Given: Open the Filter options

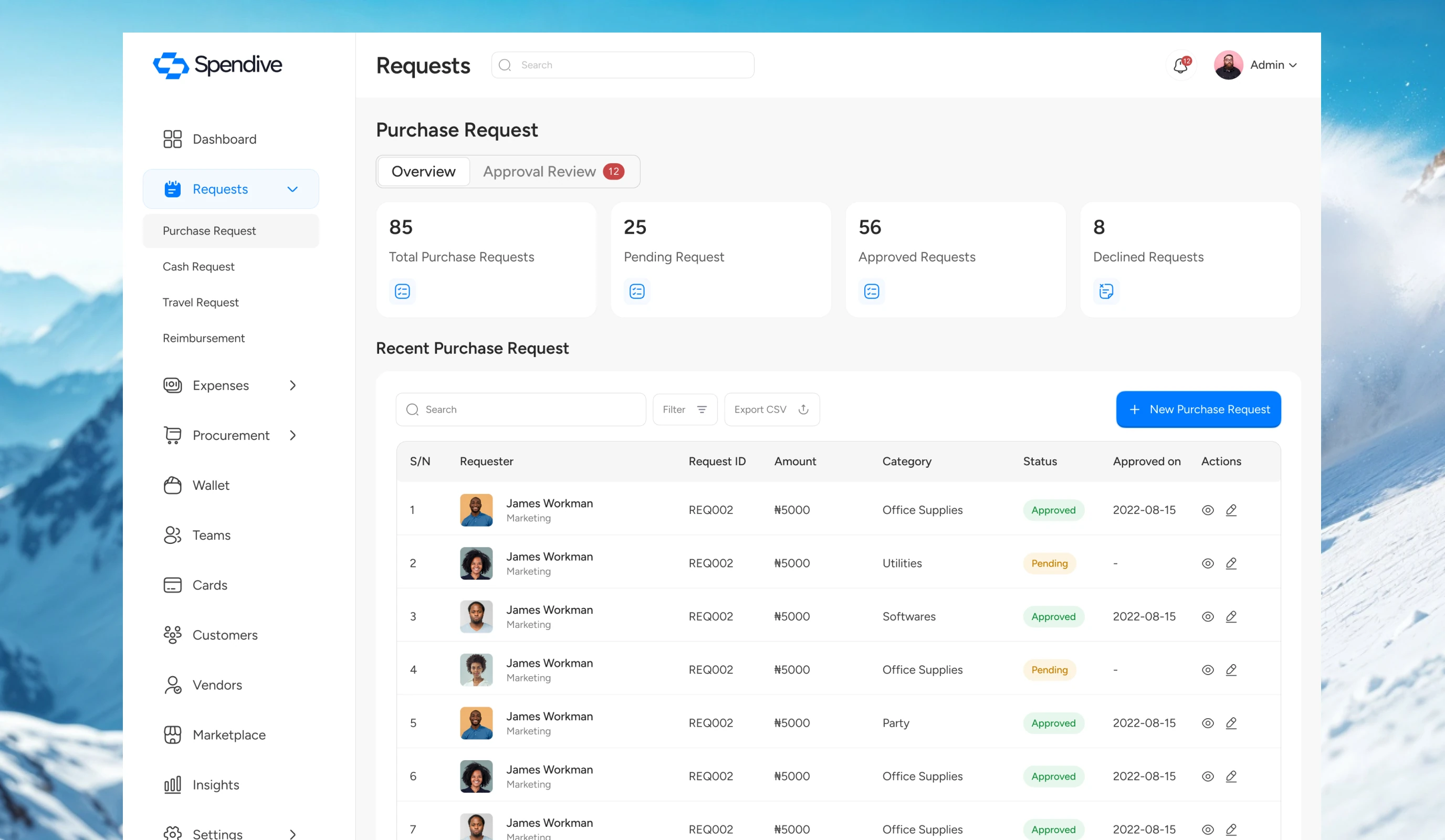Looking at the screenshot, I should click(x=685, y=409).
